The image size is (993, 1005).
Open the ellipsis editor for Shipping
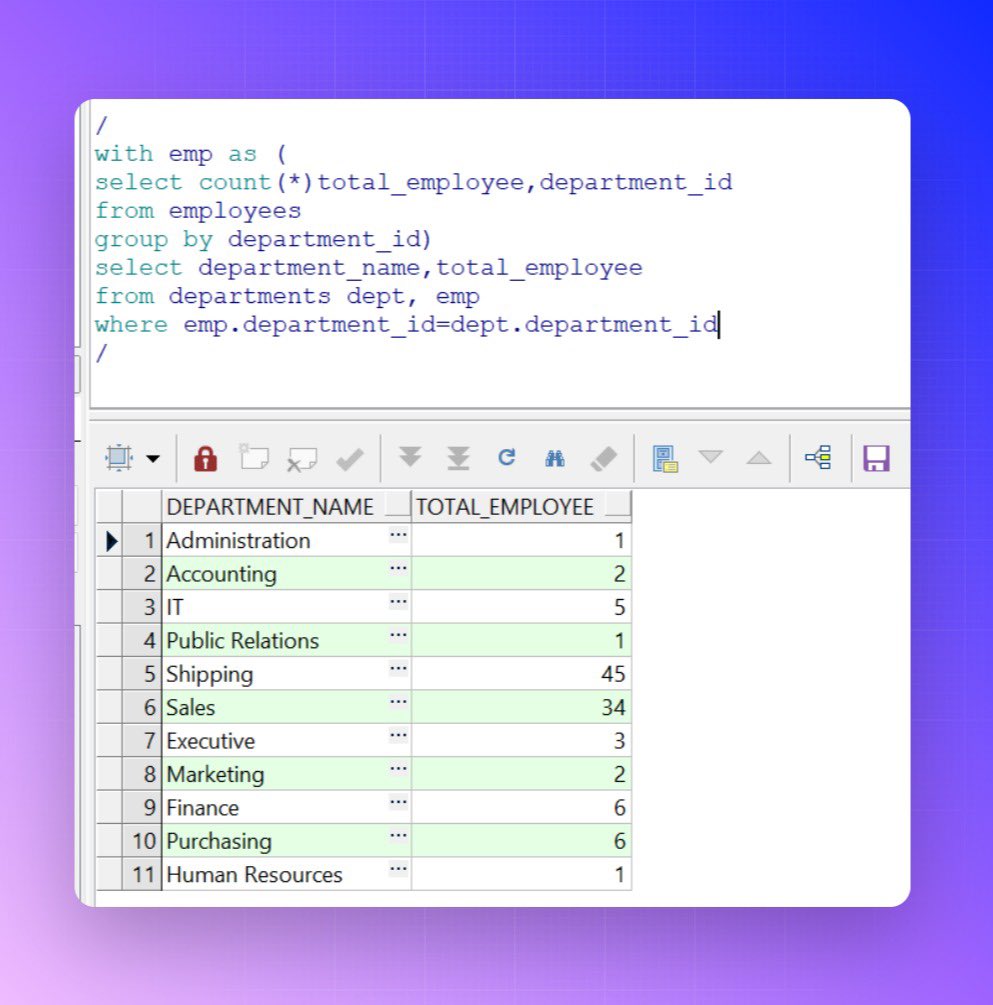[x=398, y=669]
